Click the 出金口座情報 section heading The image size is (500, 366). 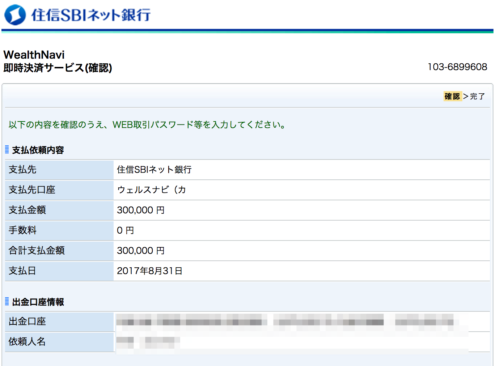pyautogui.click(x=38, y=302)
